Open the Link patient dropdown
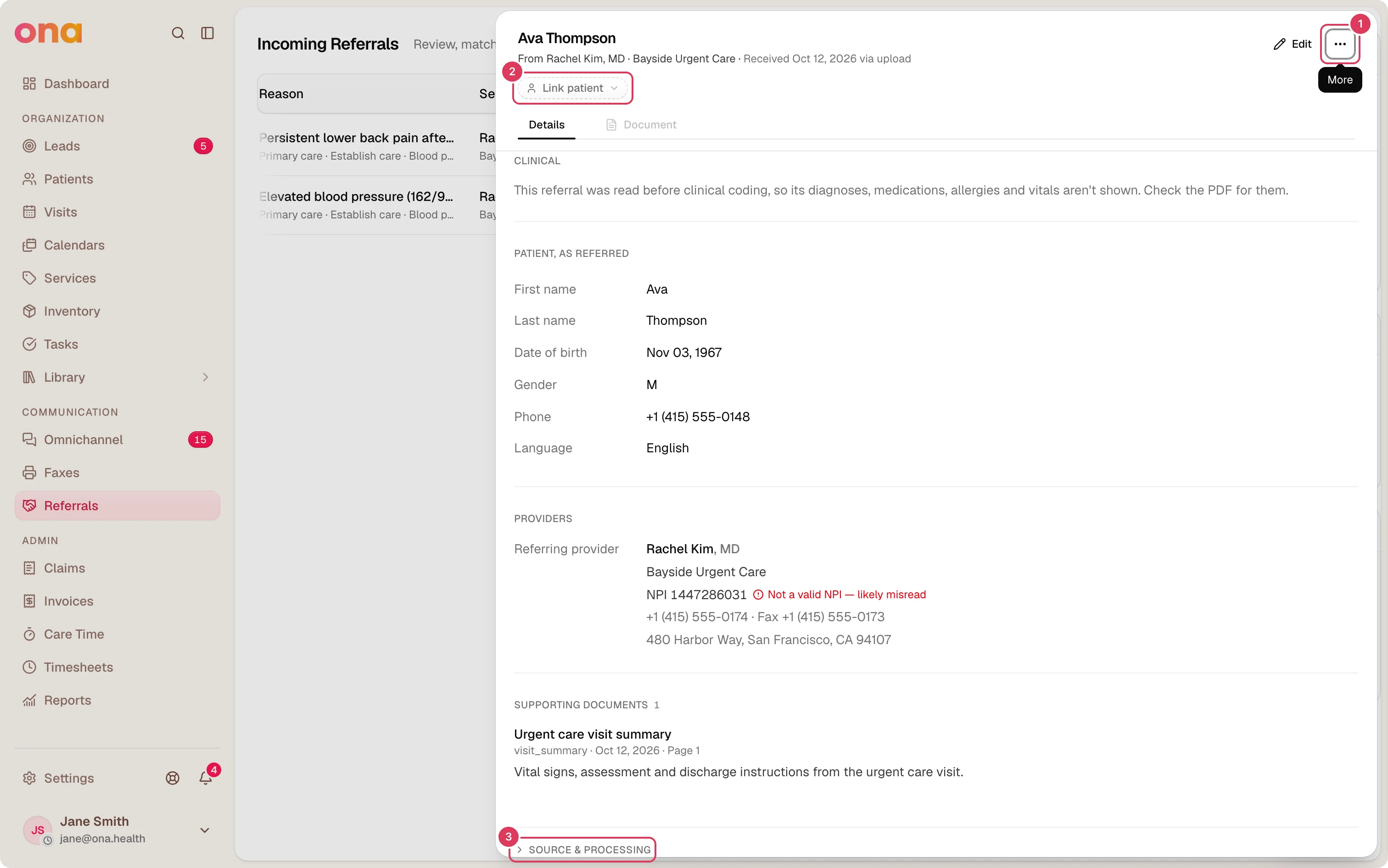 coord(572,88)
